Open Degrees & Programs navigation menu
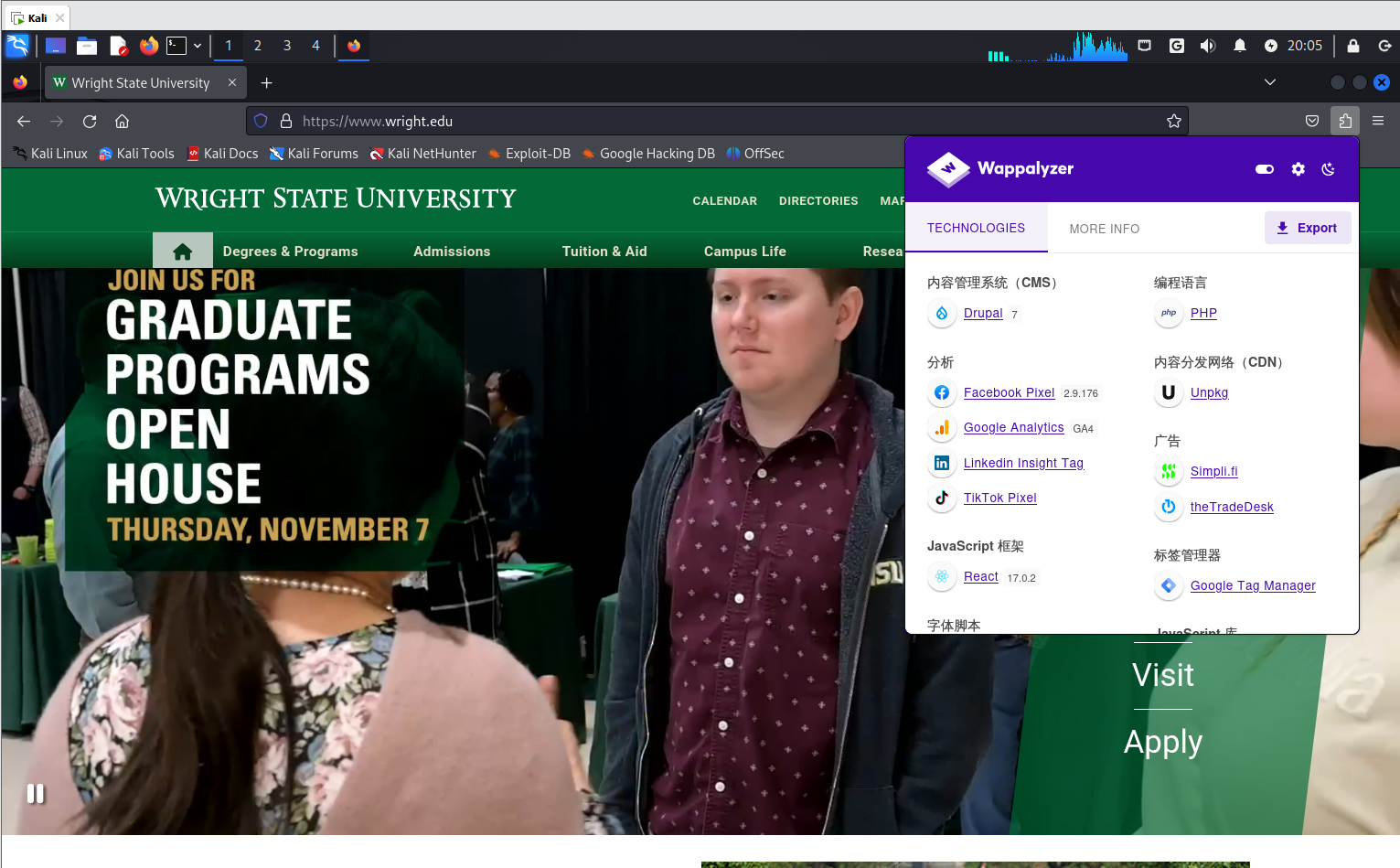Viewport: 1400px width, 868px height. 290,252
